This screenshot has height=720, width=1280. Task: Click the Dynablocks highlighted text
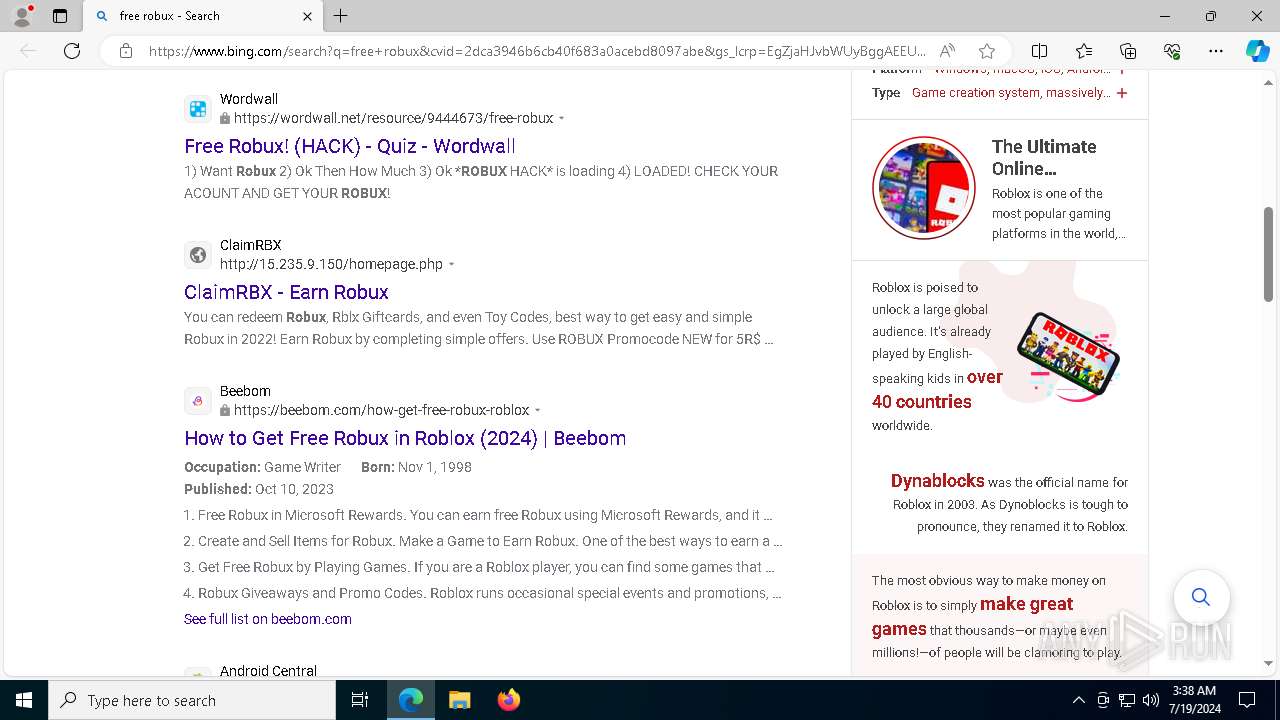pyautogui.click(x=938, y=481)
